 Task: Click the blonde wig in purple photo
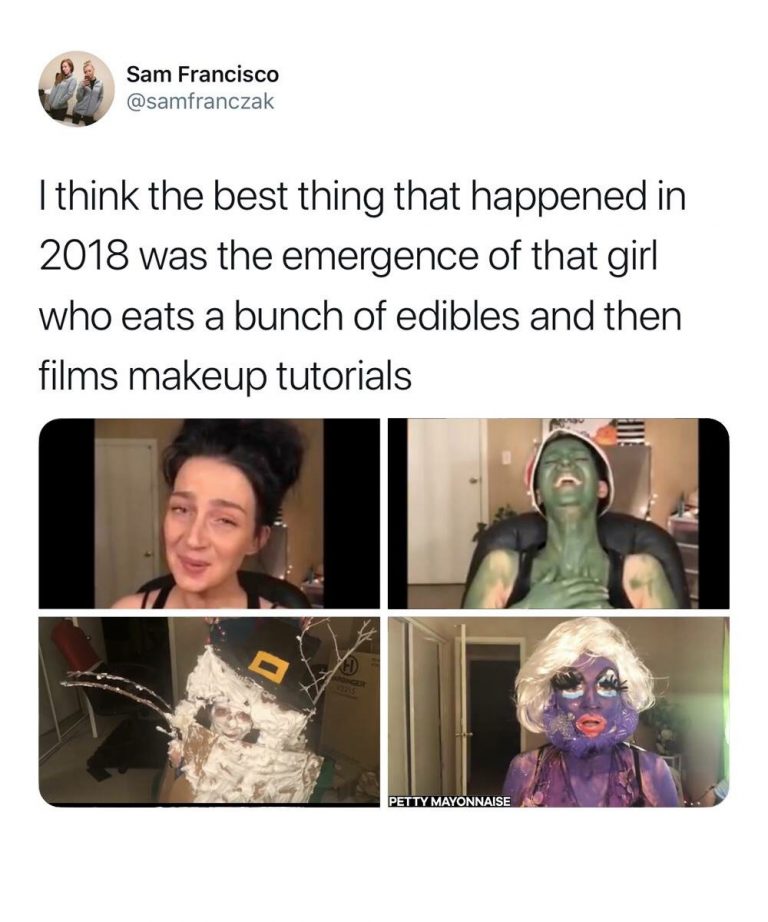tap(582, 662)
